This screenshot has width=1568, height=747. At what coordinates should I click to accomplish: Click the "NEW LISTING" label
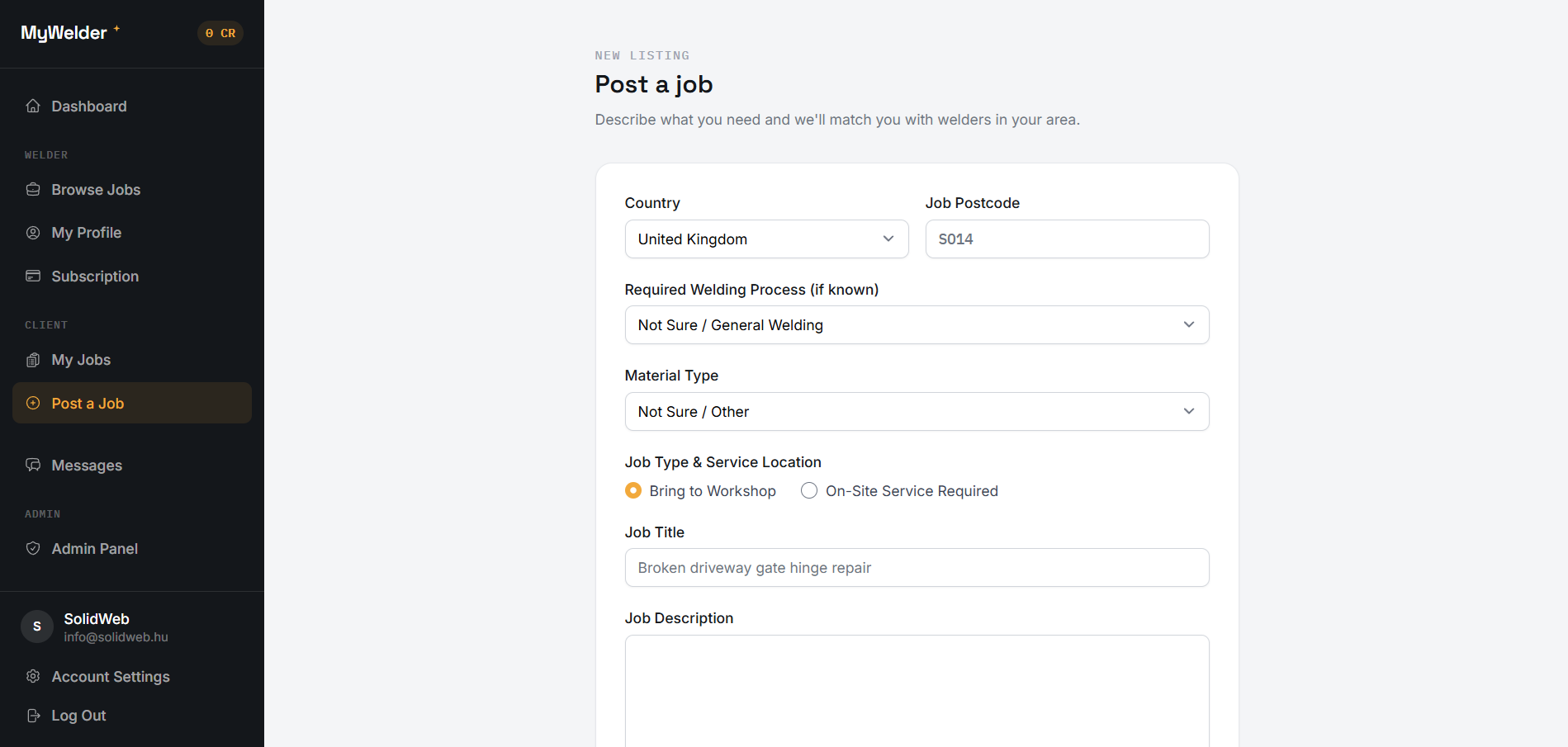coord(642,55)
